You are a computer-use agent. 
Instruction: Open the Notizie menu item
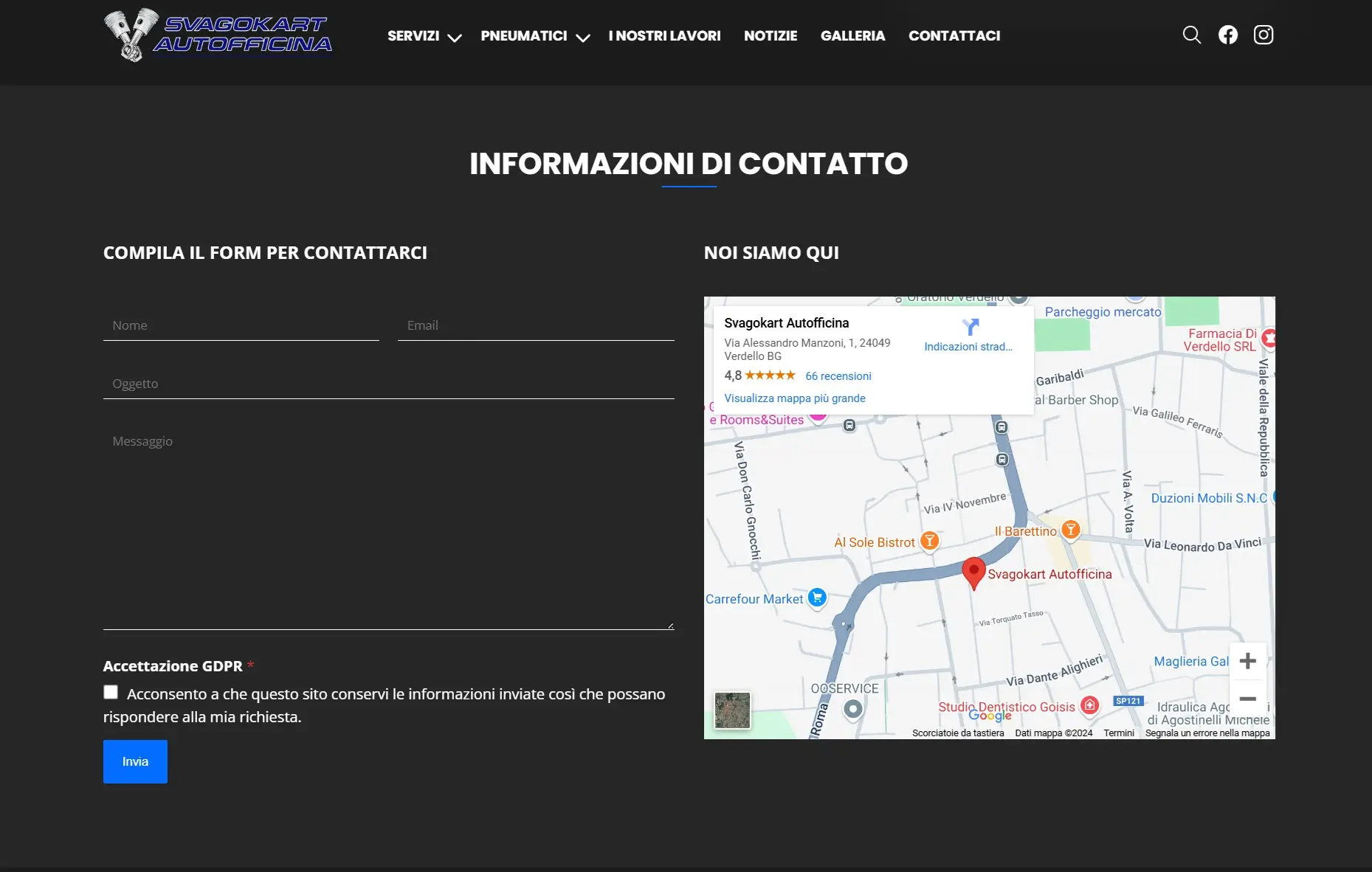point(771,35)
